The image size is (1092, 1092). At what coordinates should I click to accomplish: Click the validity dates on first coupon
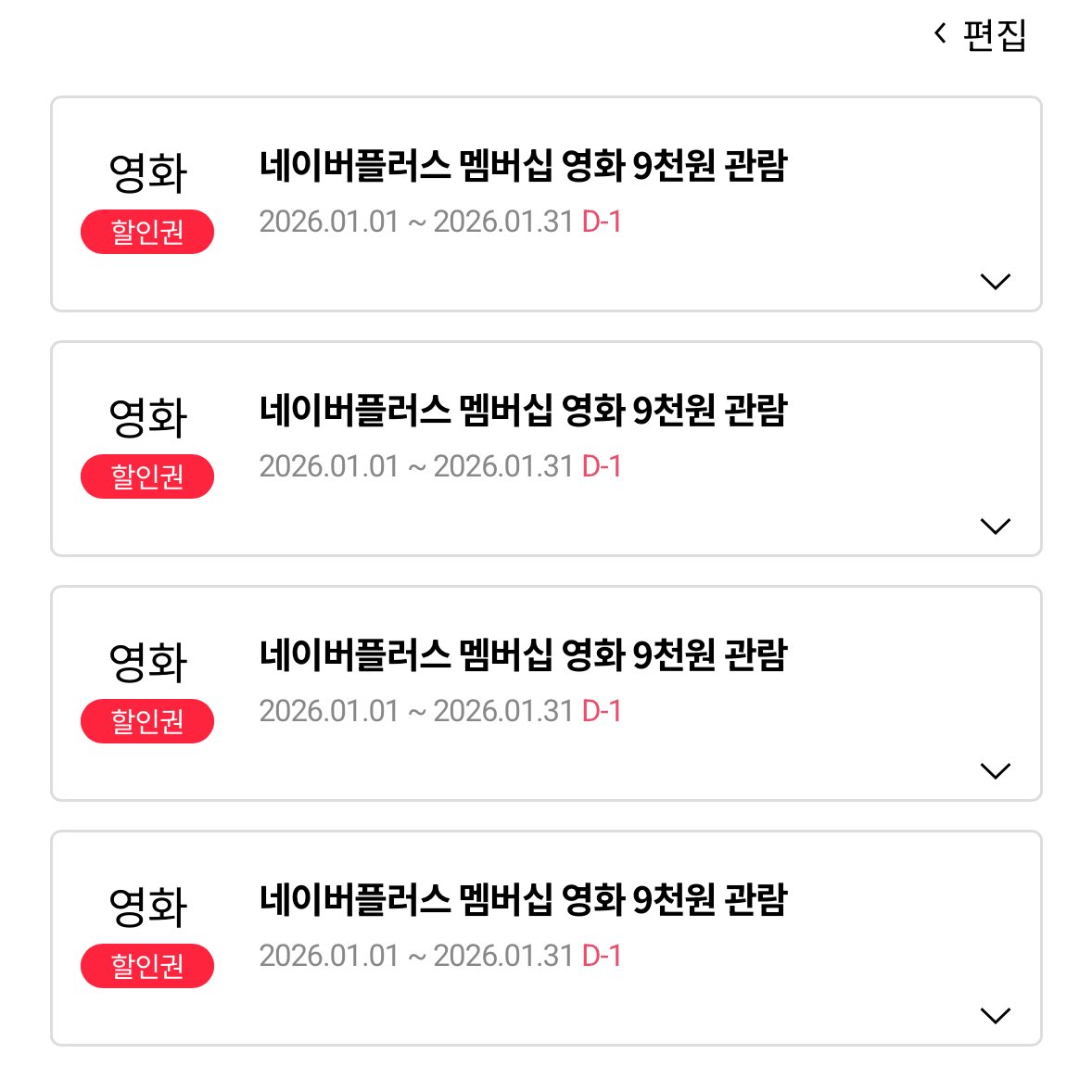(416, 222)
